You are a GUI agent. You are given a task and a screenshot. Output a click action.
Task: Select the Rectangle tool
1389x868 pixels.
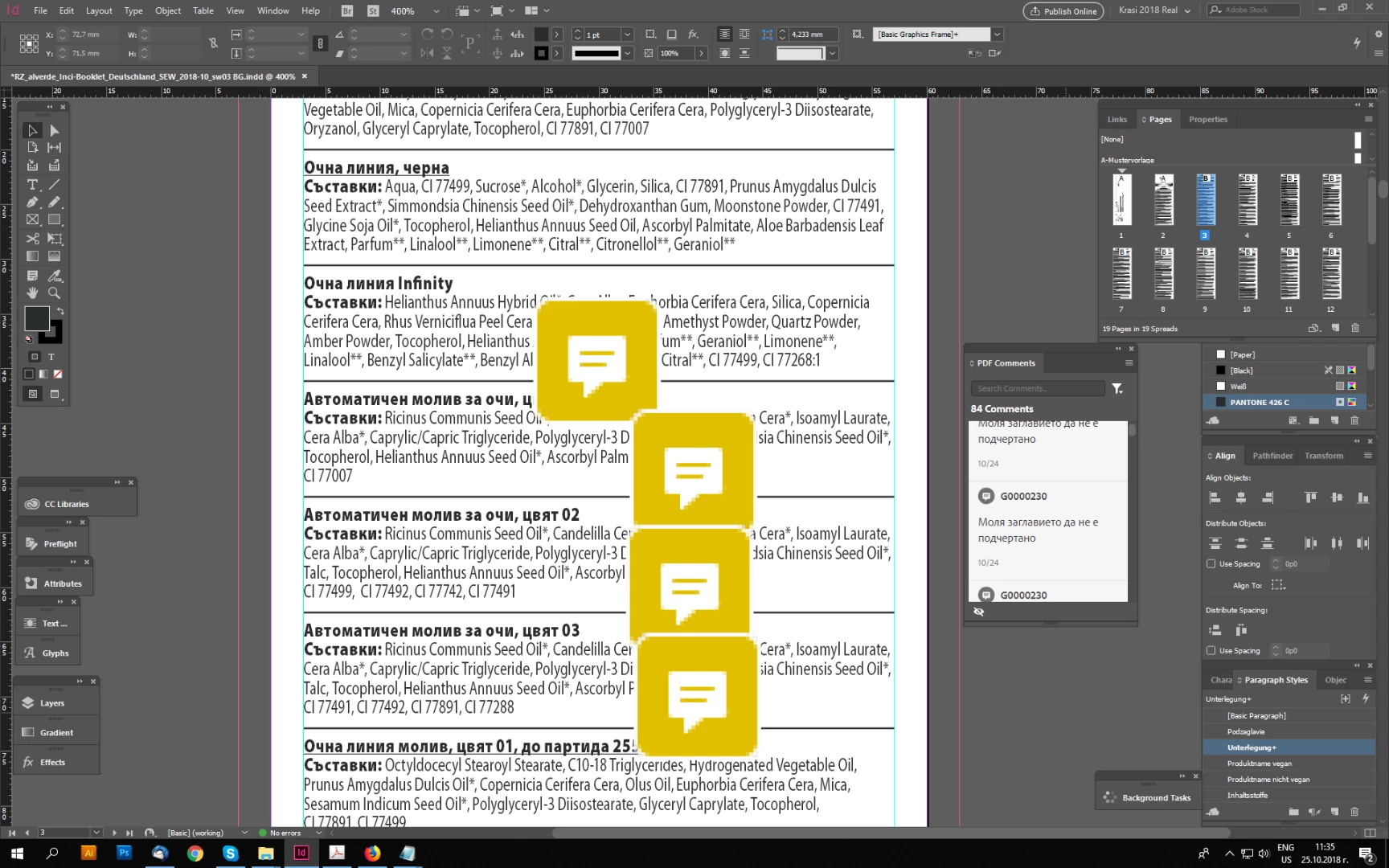(54, 219)
